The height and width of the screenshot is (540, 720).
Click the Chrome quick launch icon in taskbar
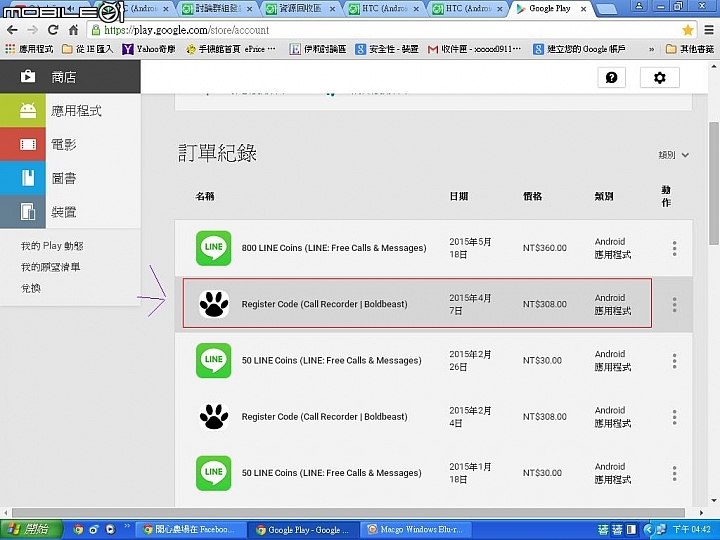pos(79,529)
